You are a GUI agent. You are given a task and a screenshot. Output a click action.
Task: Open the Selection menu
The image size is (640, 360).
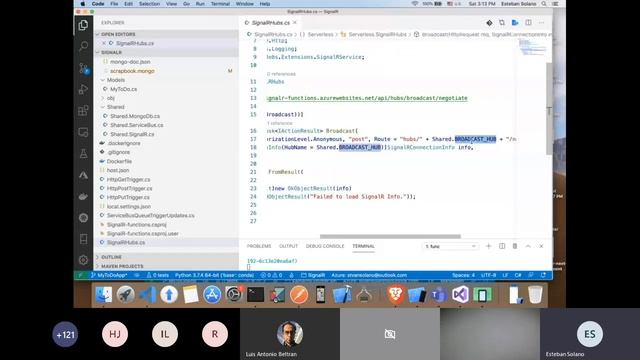149,4
